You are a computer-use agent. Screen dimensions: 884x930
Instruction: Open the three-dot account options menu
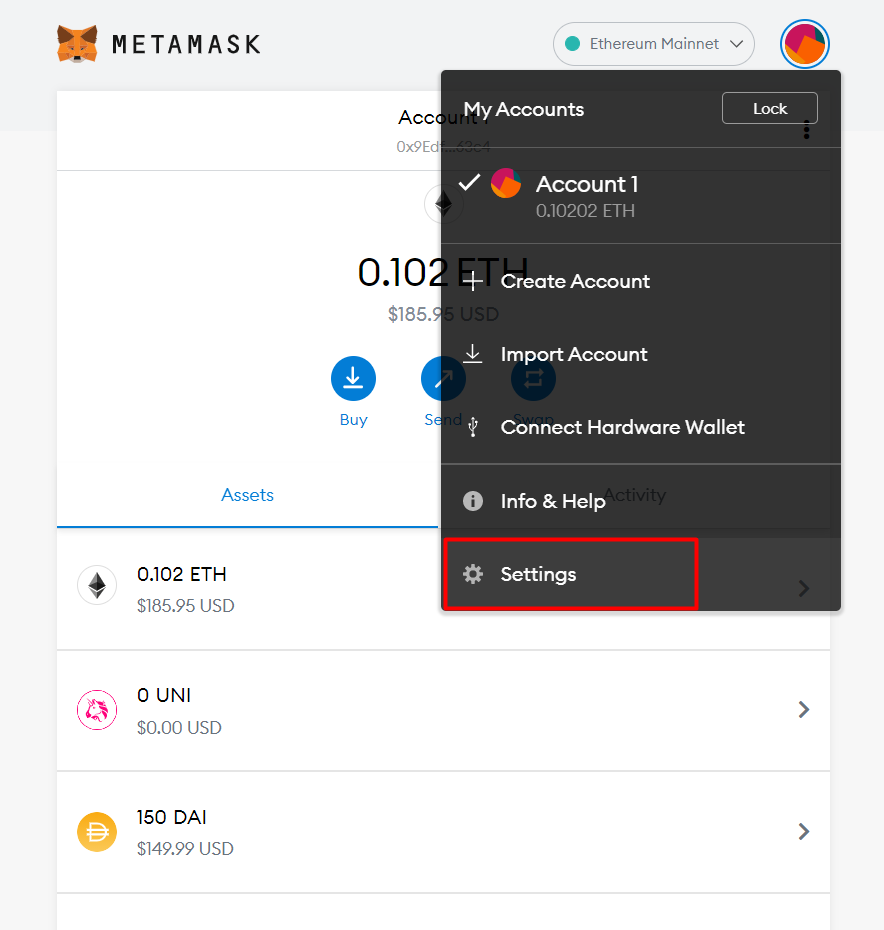tap(806, 130)
